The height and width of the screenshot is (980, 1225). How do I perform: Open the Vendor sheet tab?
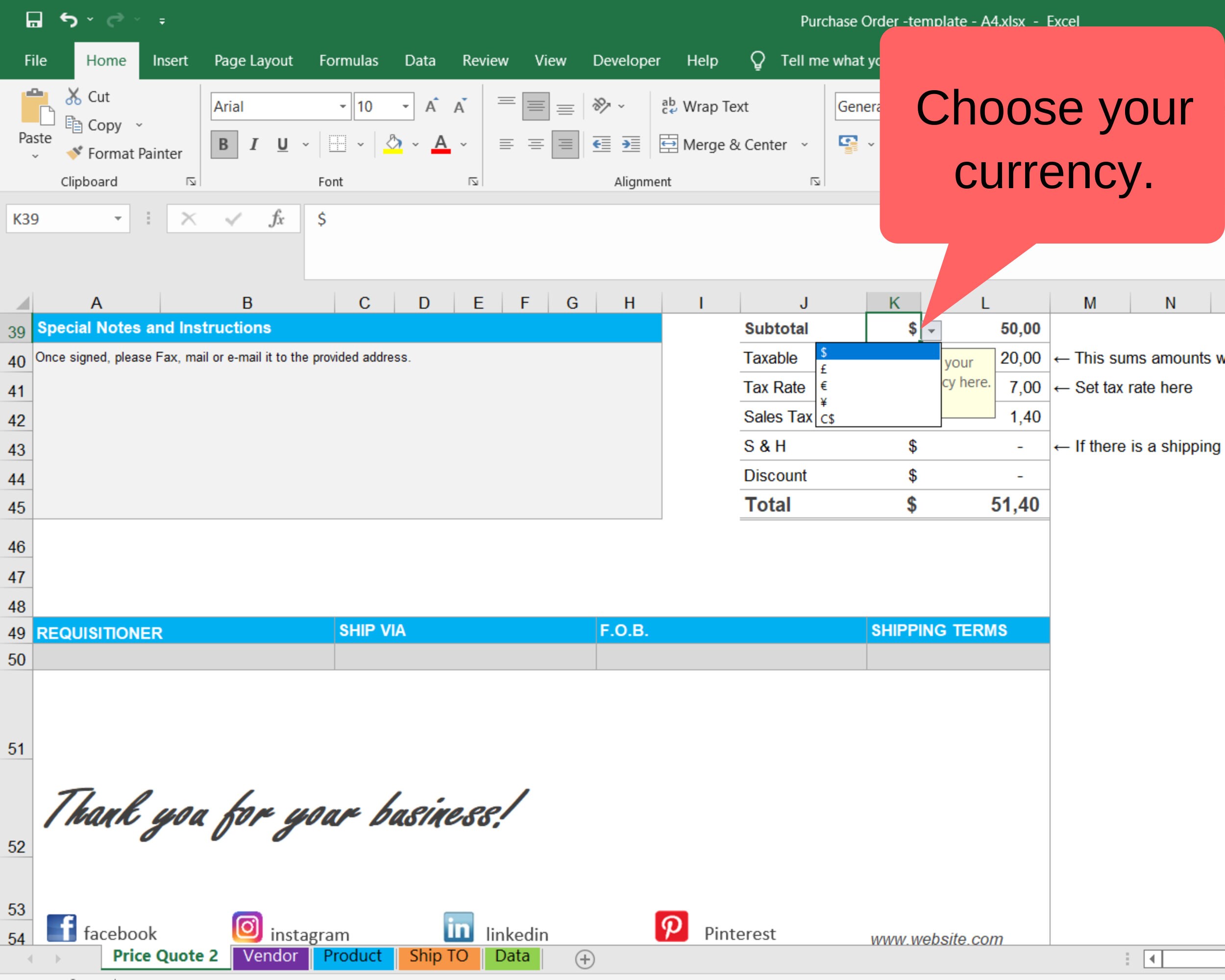point(271,956)
